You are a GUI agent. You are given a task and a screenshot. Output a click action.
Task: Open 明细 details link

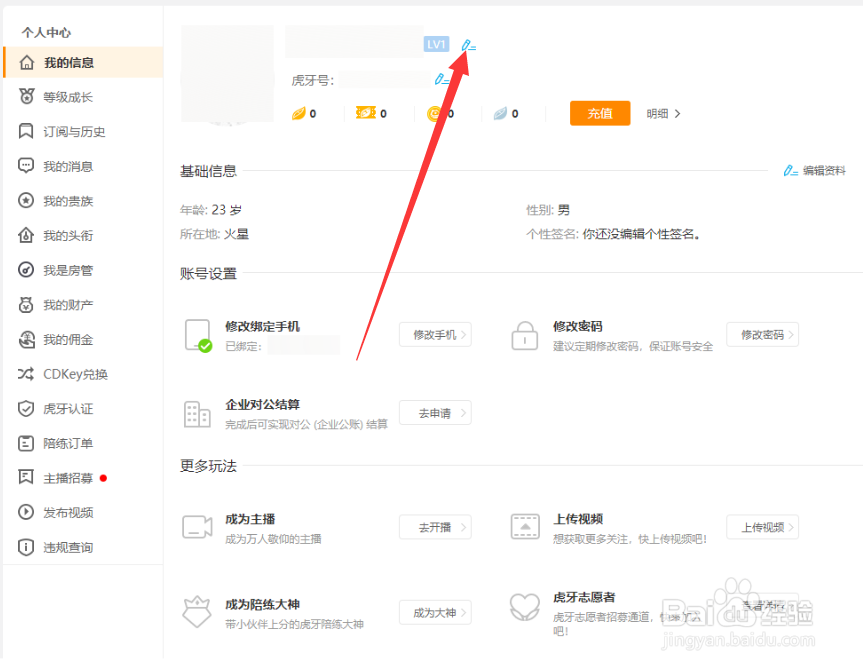[x=663, y=113]
